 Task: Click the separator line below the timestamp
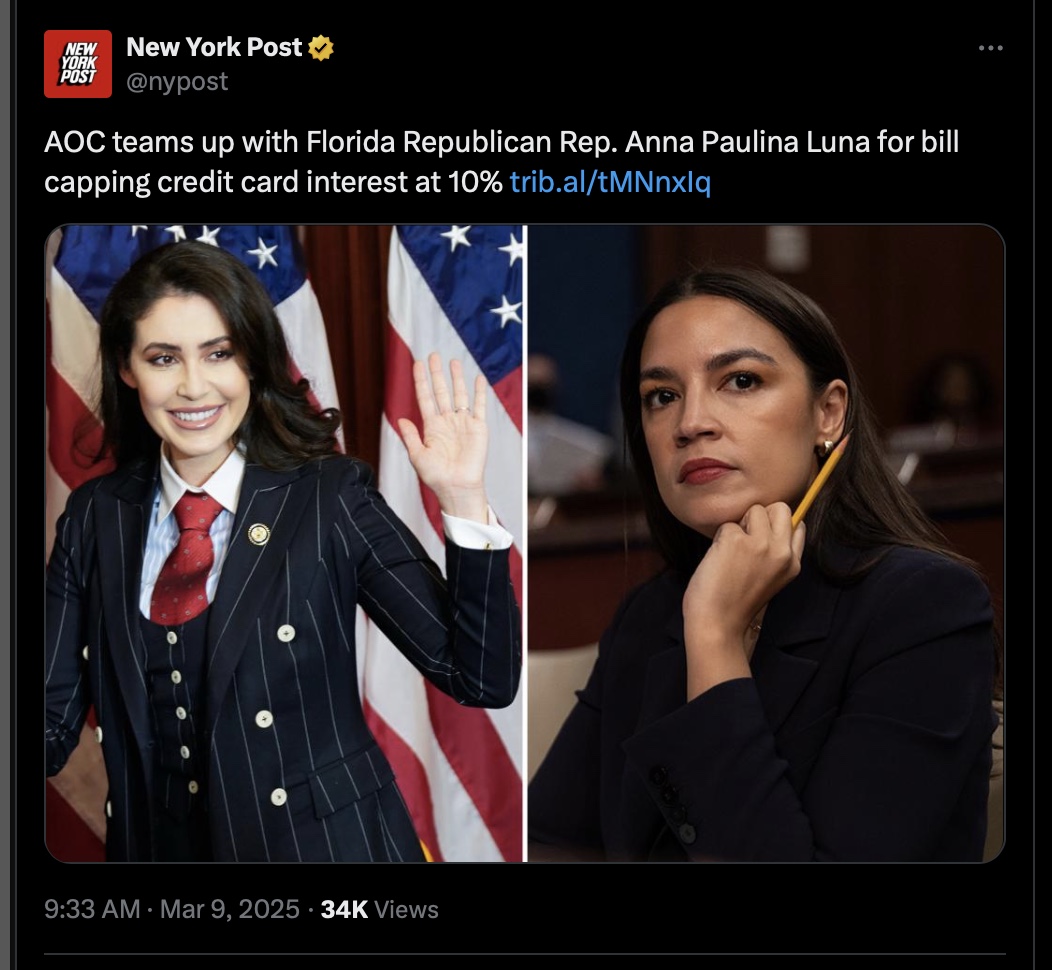tap(525, 953)
